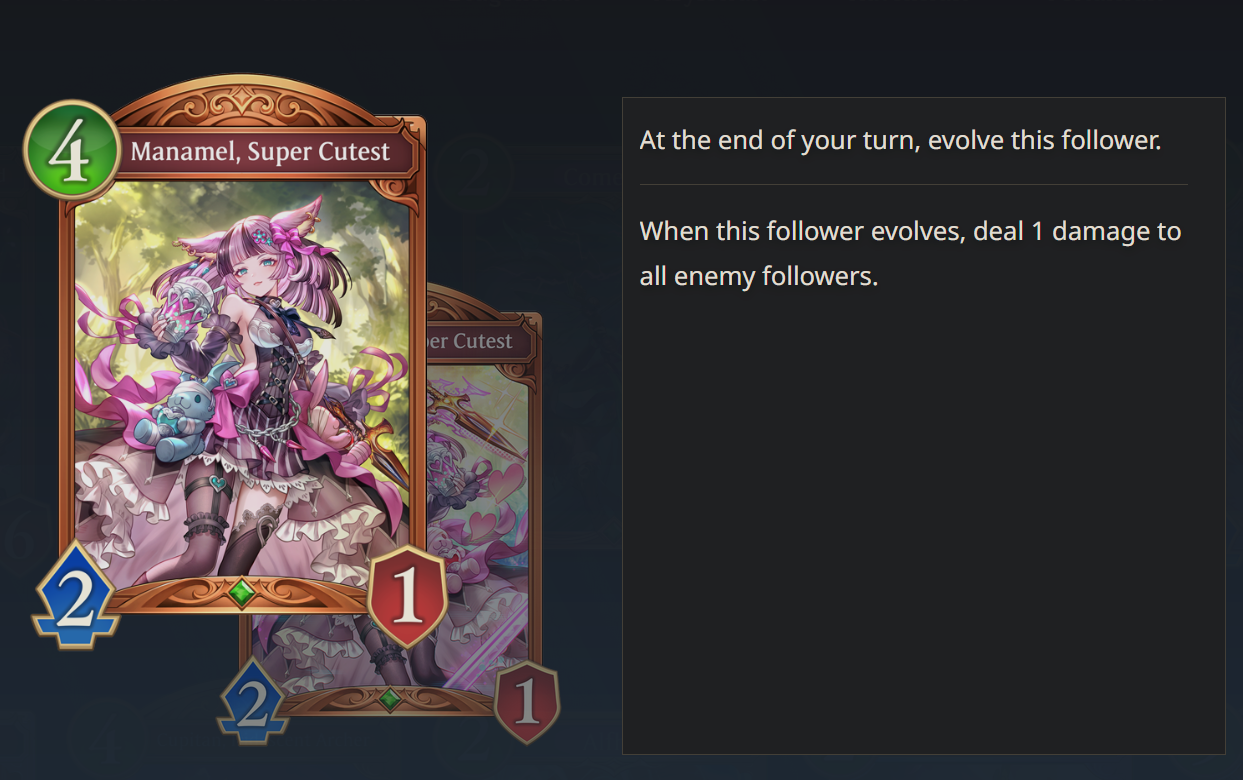Click the red defense 1 shield on front card
1243x780 pixels.
(x=407, y=597)
